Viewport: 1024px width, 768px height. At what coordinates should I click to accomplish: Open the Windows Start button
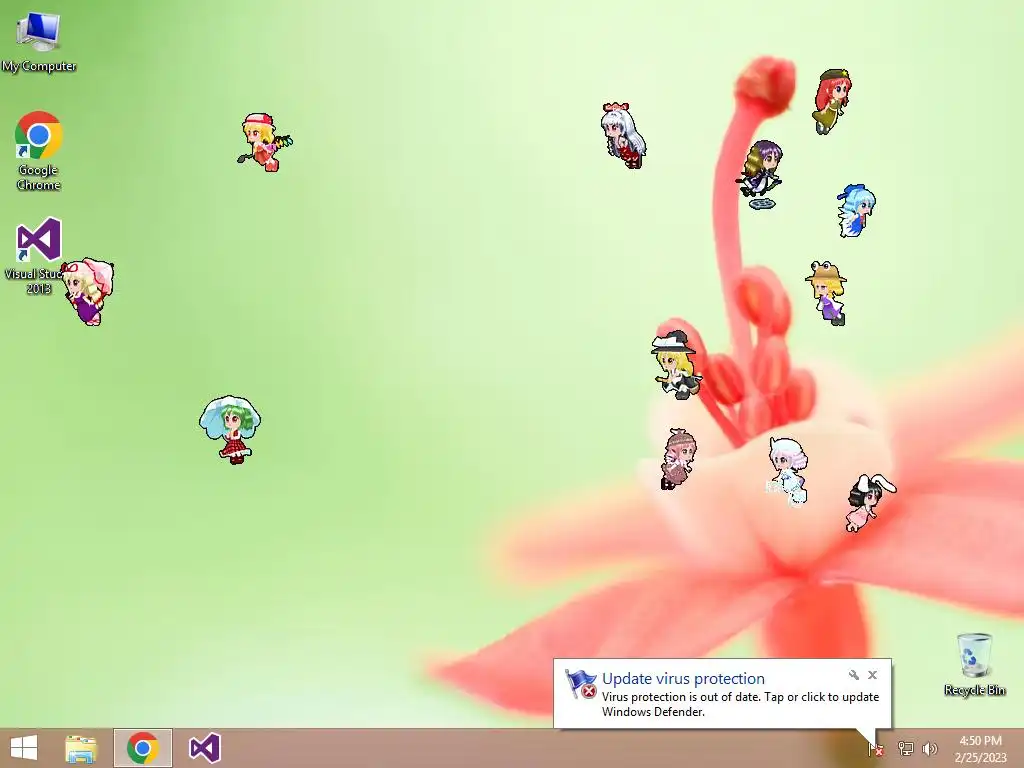click(24, 748)
